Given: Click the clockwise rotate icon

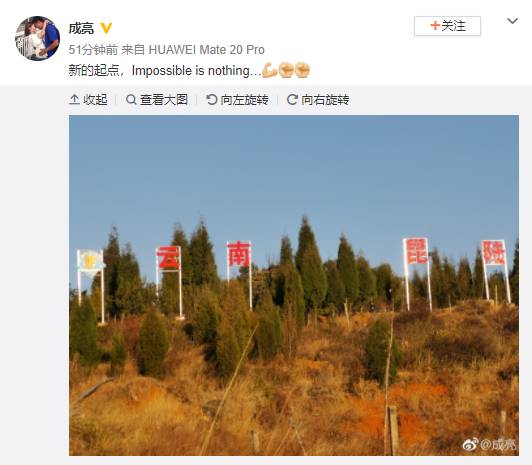Looking at the screenshot, I should (292, 100).
